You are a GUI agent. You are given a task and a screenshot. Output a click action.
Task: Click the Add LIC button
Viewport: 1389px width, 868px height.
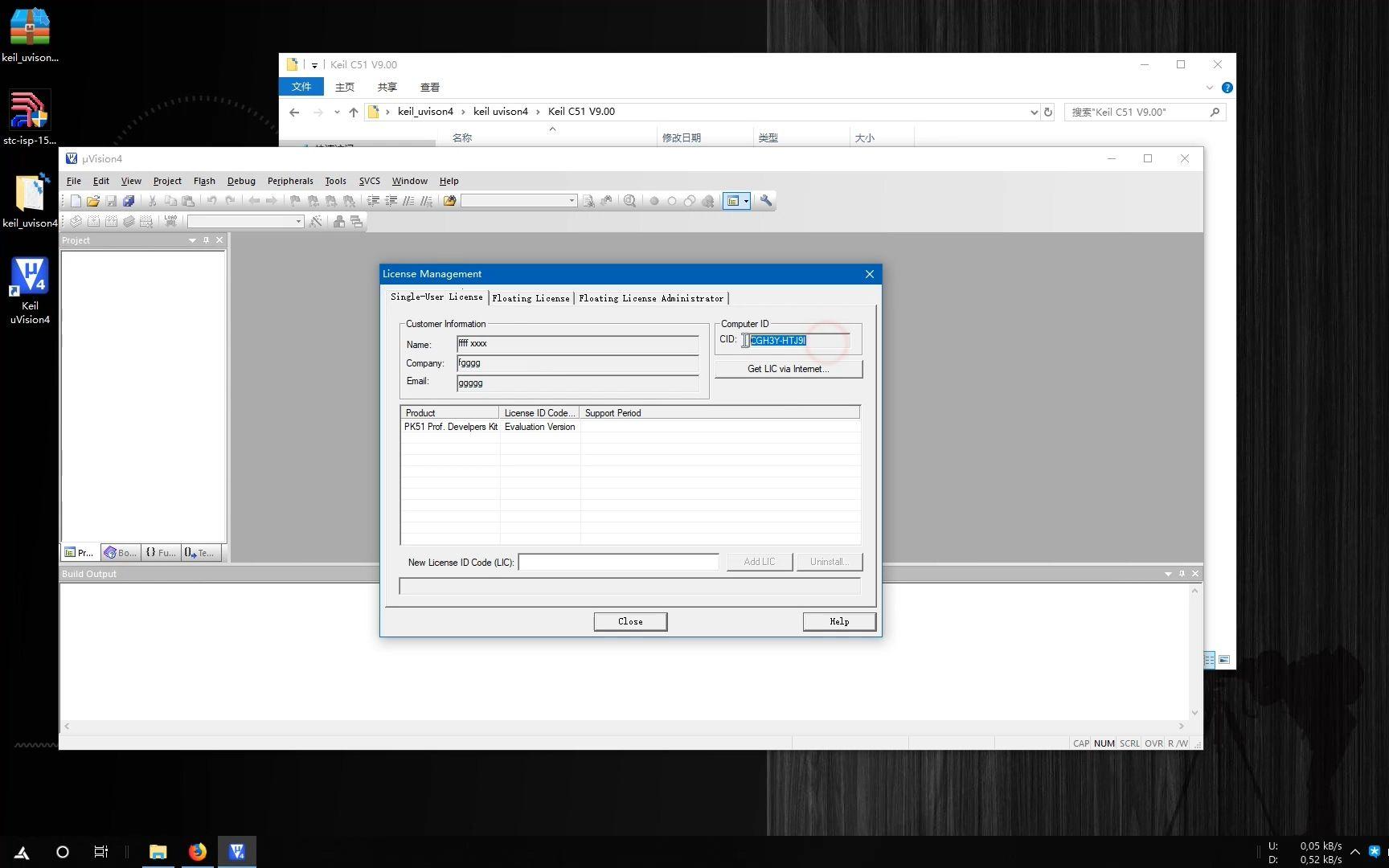tap(760, 562)
